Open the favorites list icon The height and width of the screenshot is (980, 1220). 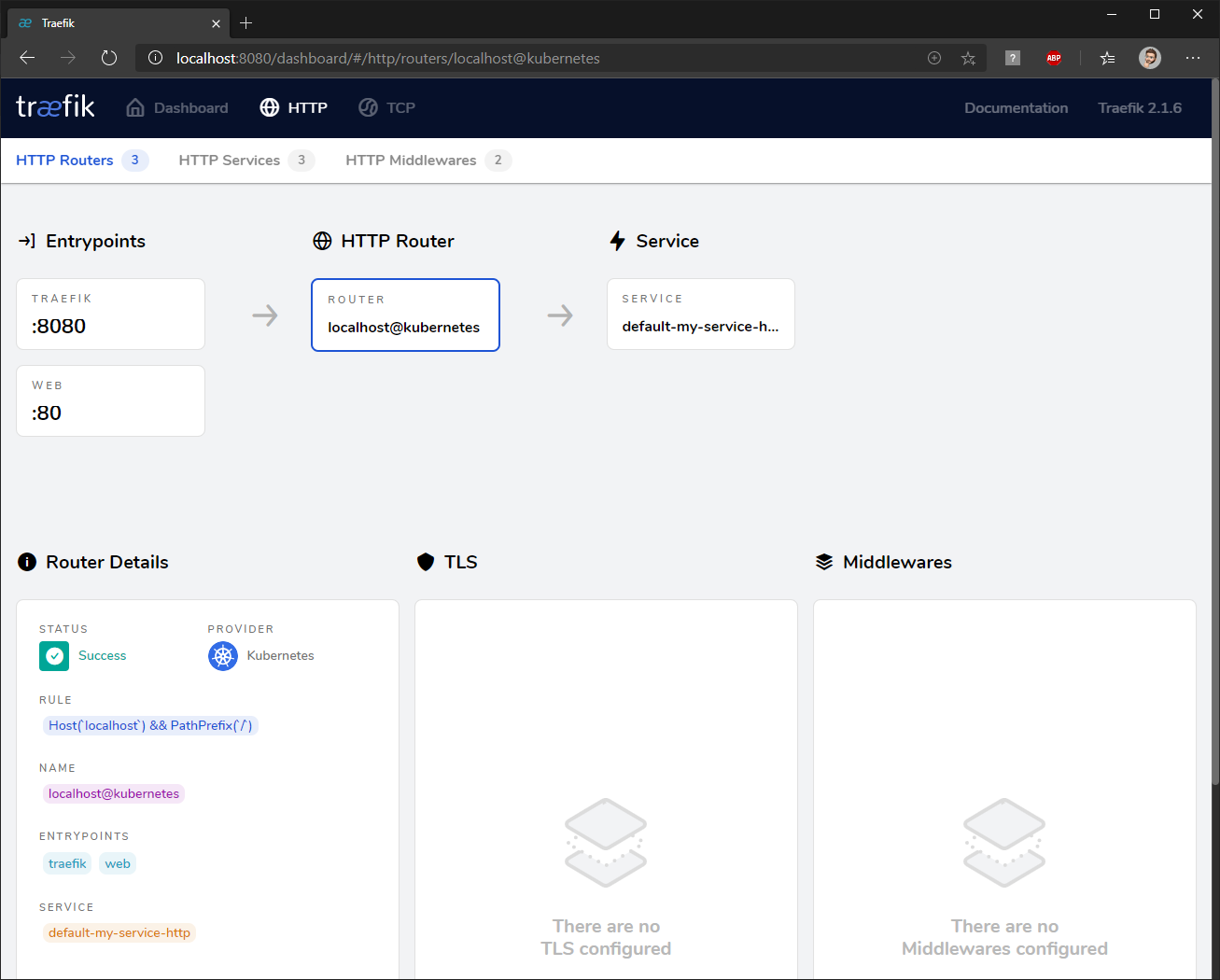pos(1107,58)
